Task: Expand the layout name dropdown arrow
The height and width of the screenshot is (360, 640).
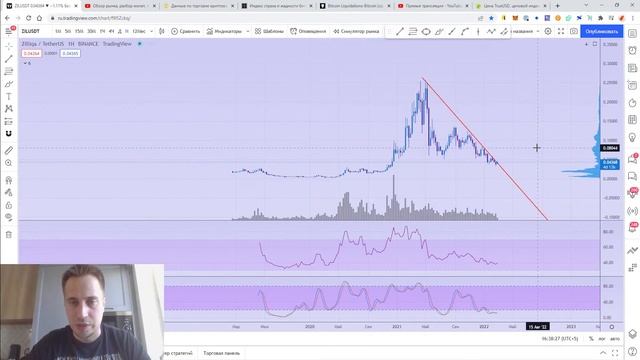Action: click(538, 31)
